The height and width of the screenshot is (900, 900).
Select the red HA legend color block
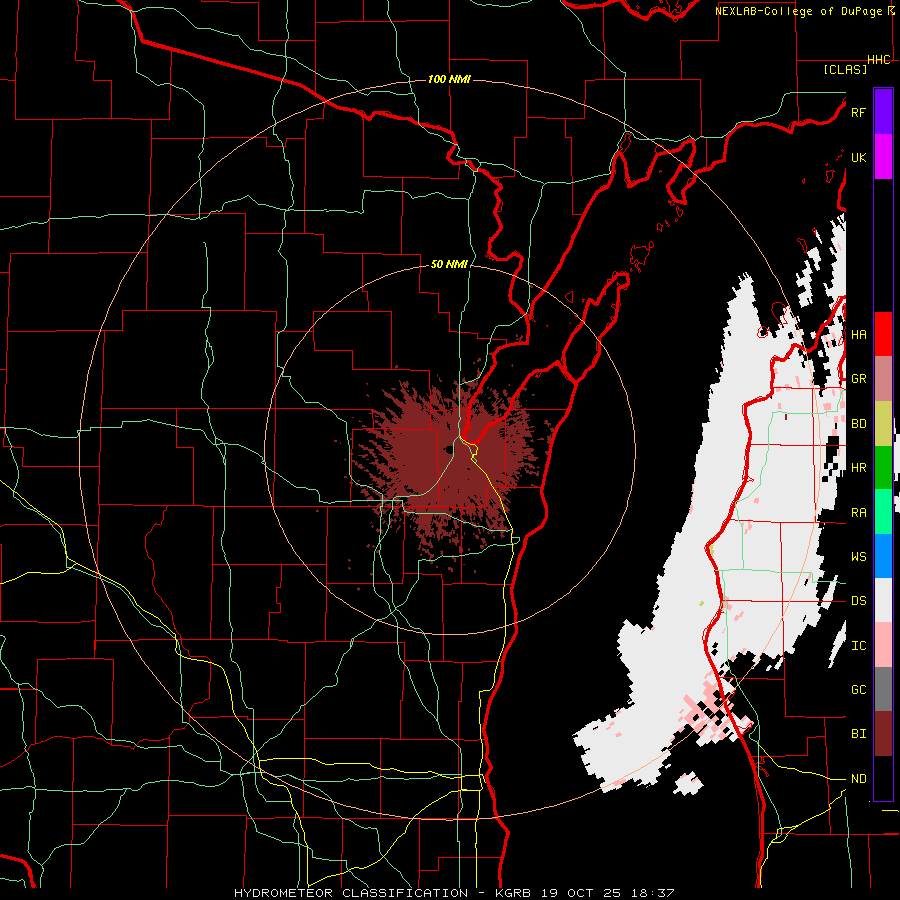pos(883,334)
